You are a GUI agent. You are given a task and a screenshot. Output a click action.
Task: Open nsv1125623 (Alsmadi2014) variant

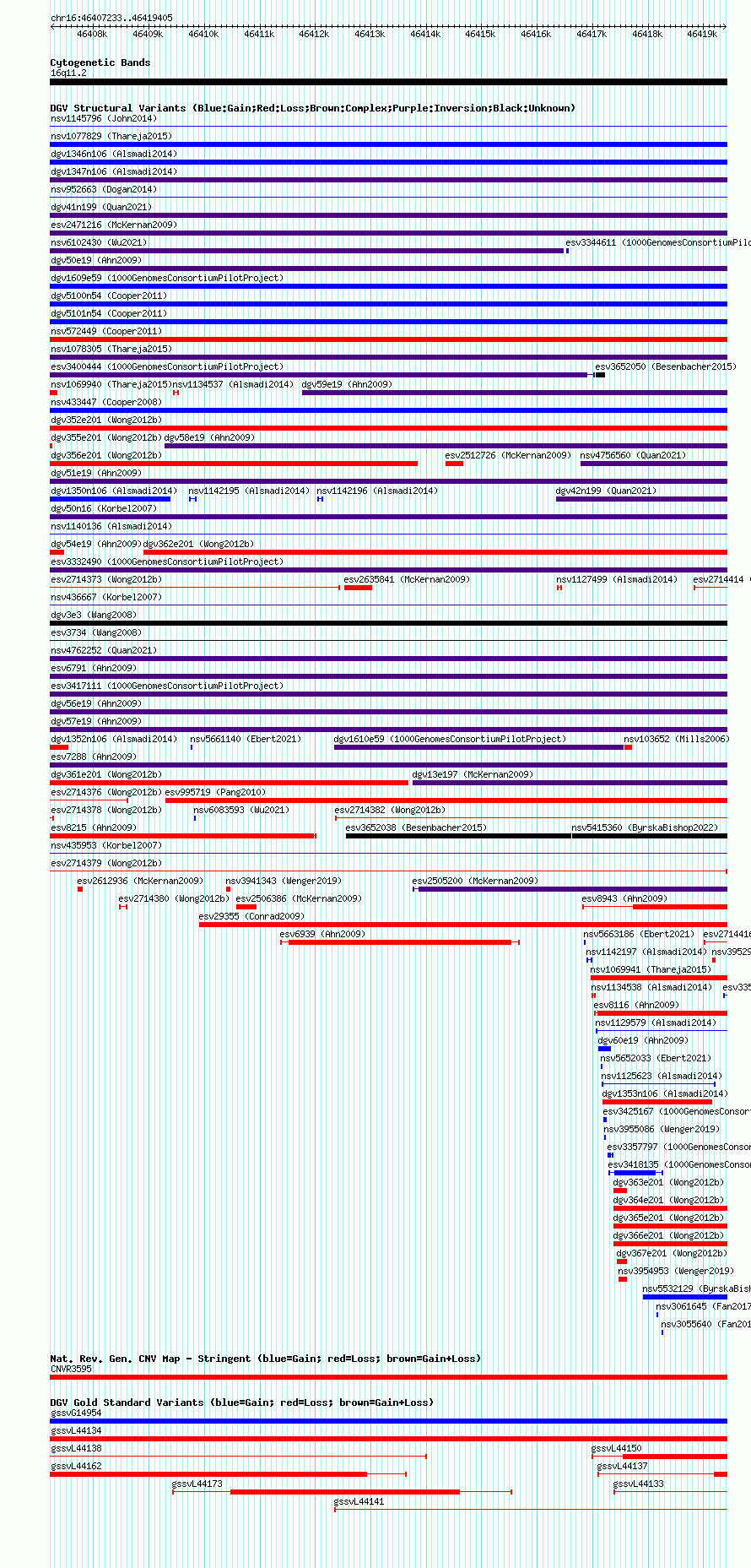[662, 1076]
